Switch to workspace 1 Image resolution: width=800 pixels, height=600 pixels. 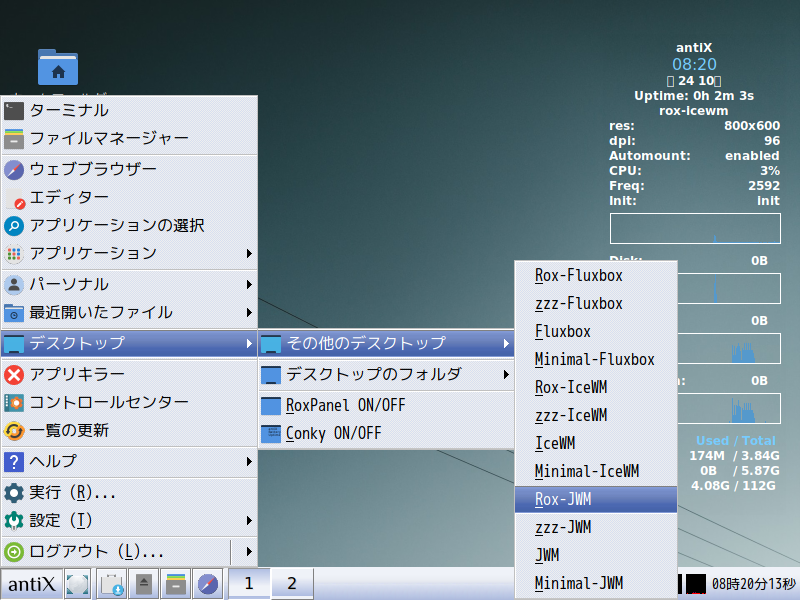pos(248,583)
